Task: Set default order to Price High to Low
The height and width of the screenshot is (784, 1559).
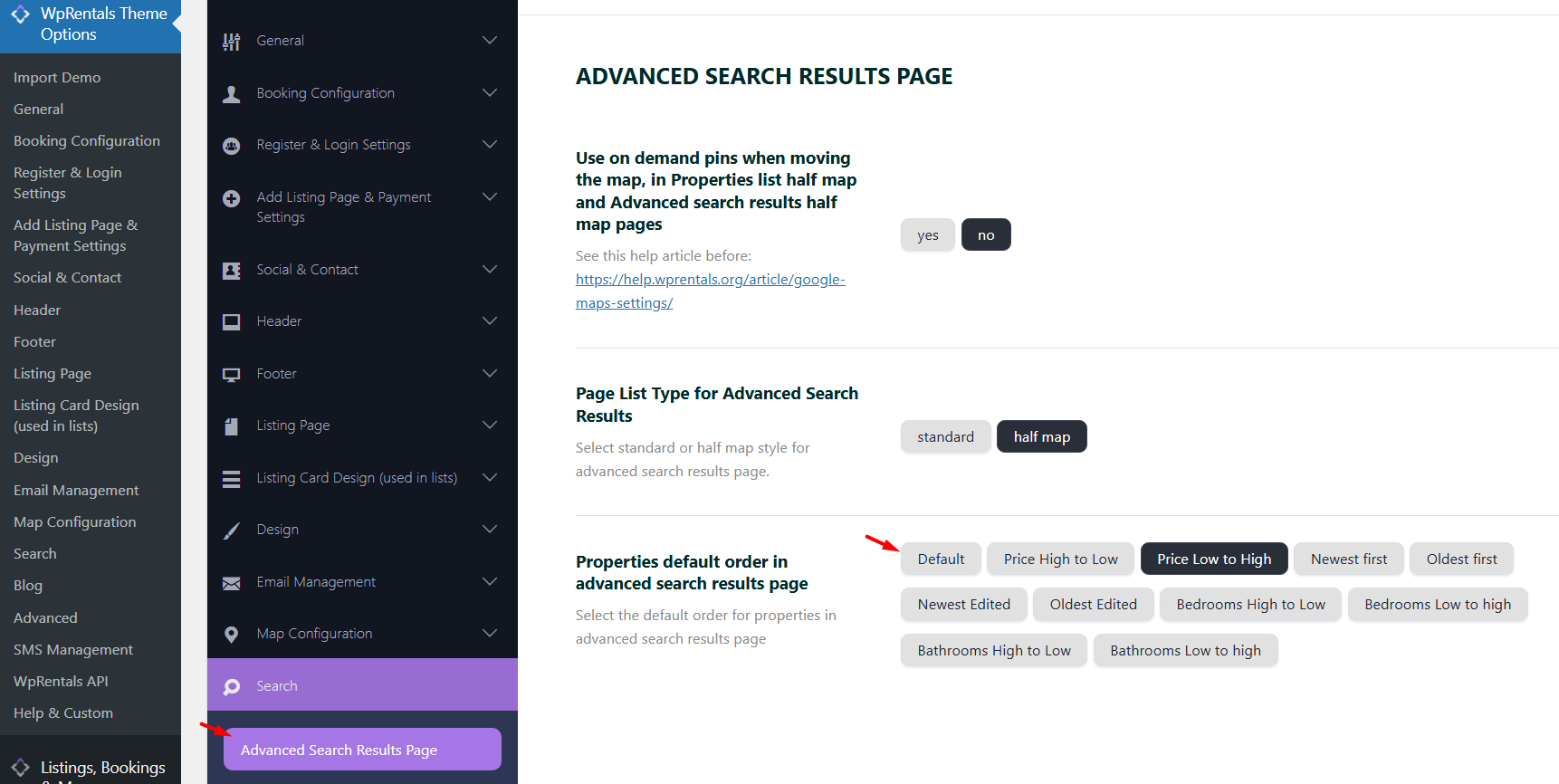Action: pyautogui.click(x=1060, y=559)
